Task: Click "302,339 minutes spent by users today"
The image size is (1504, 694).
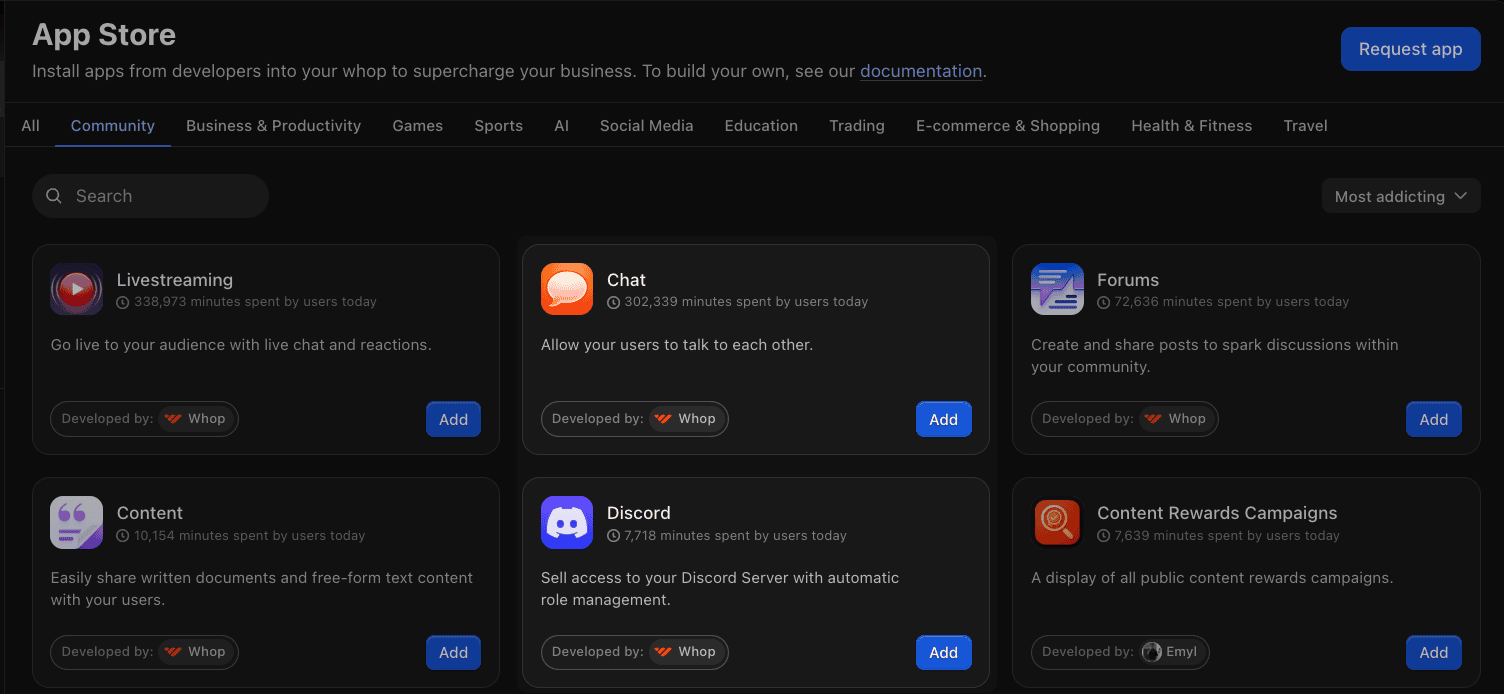Action: 746,302
